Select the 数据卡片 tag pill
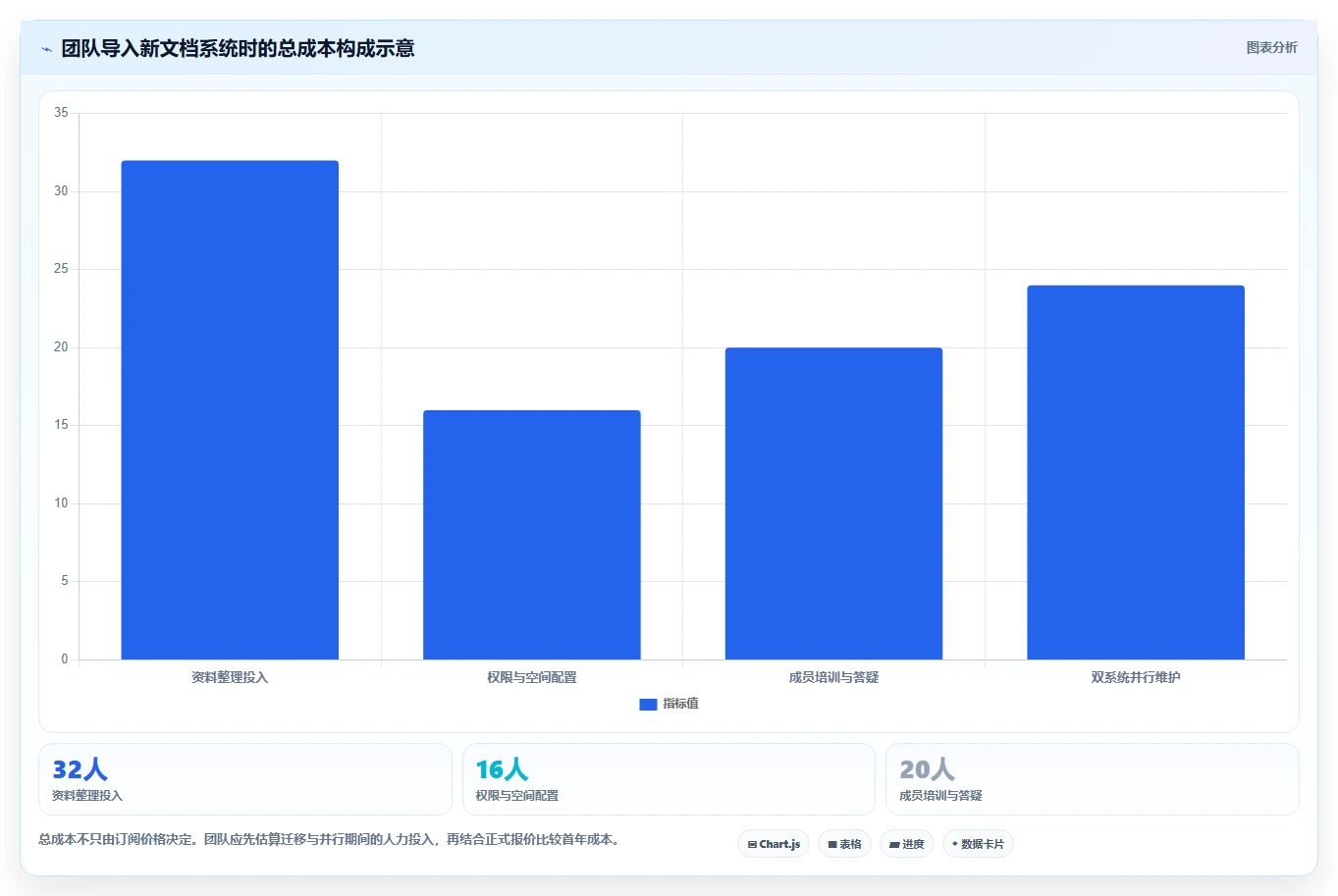This screenshot has width=1338, height=896. (x=978, y=844)
